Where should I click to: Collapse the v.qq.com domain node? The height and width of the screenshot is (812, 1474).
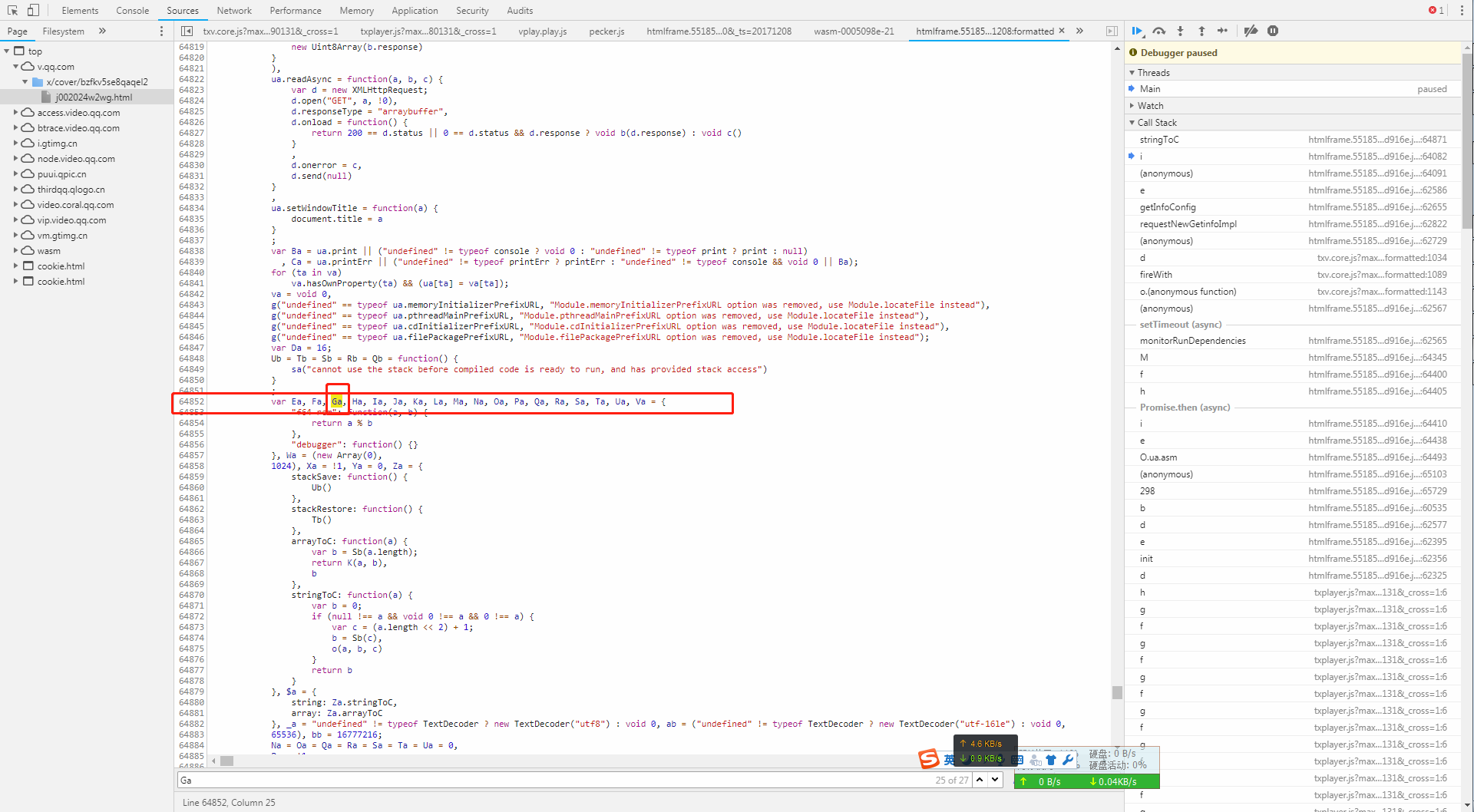click(x=15, y=67)
